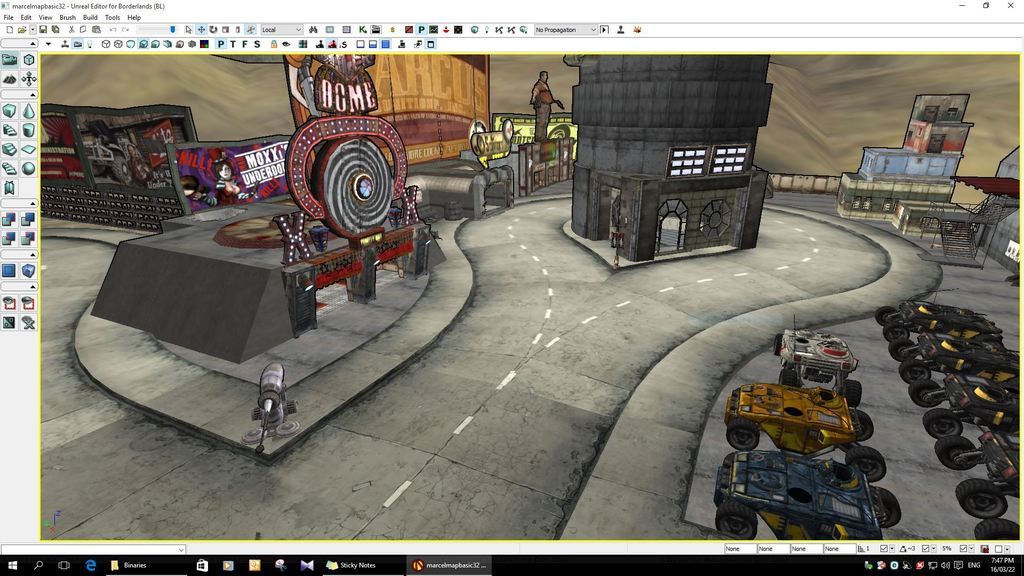Screen dimensions: 1024x576
Task: Click the Play In Editor arrow button
Action: pos(604,29)
